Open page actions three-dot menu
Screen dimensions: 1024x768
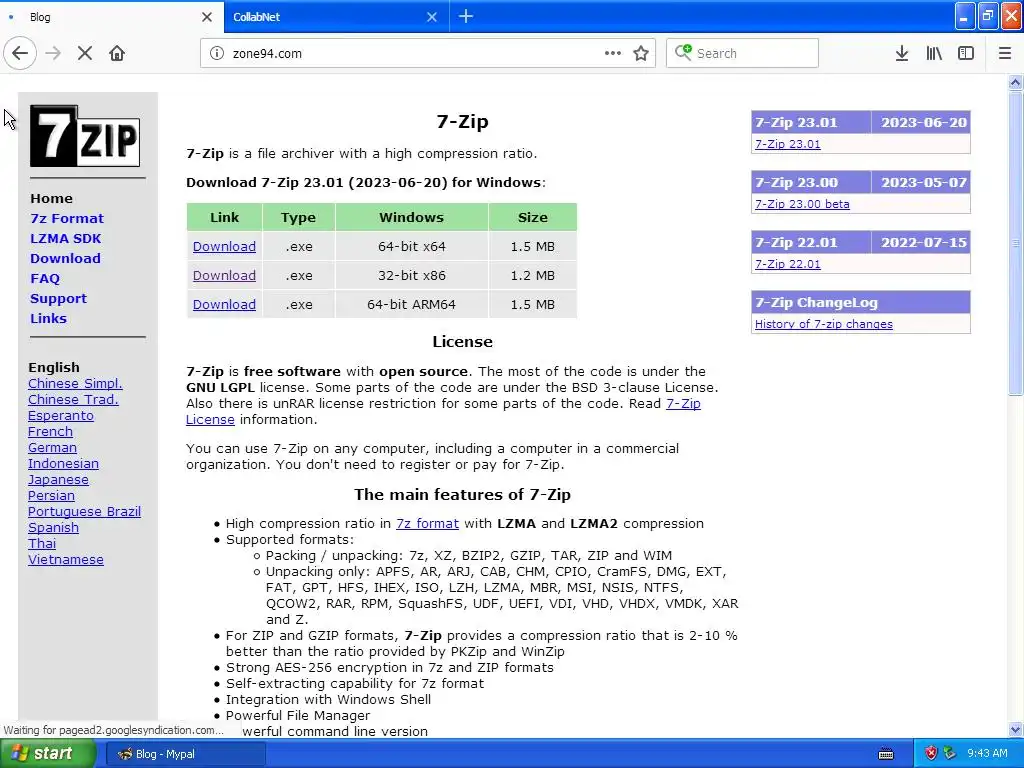(613, 53)
